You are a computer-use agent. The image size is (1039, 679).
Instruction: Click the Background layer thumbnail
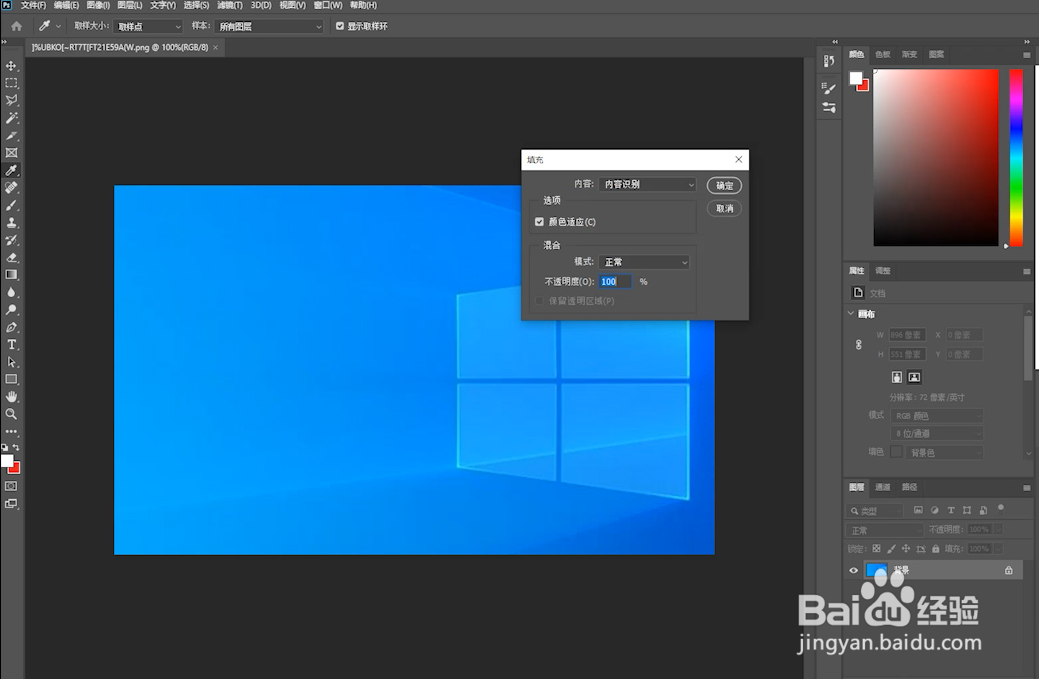point(877,570)
